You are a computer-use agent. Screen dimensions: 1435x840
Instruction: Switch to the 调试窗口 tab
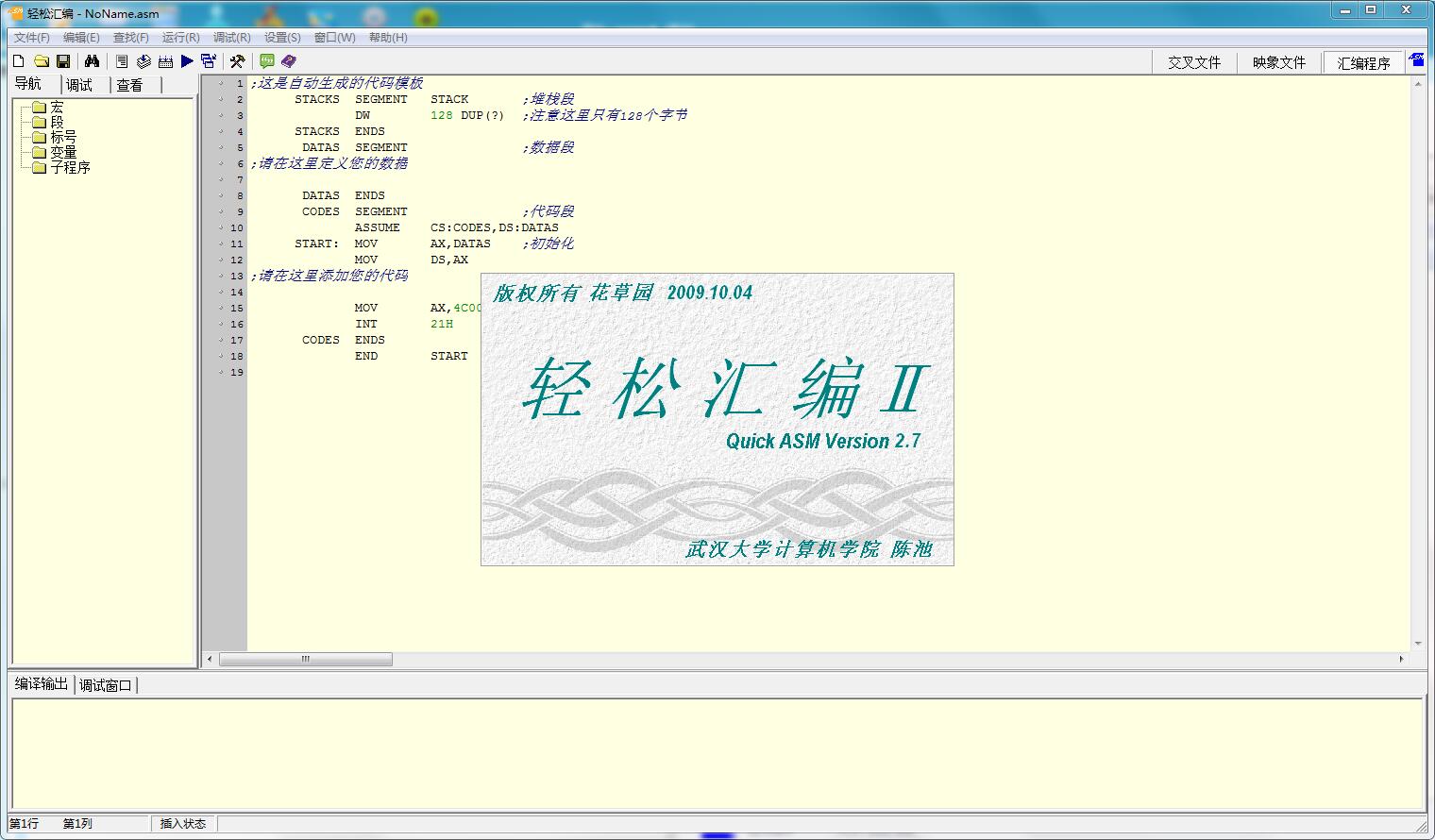pos(106,685)
